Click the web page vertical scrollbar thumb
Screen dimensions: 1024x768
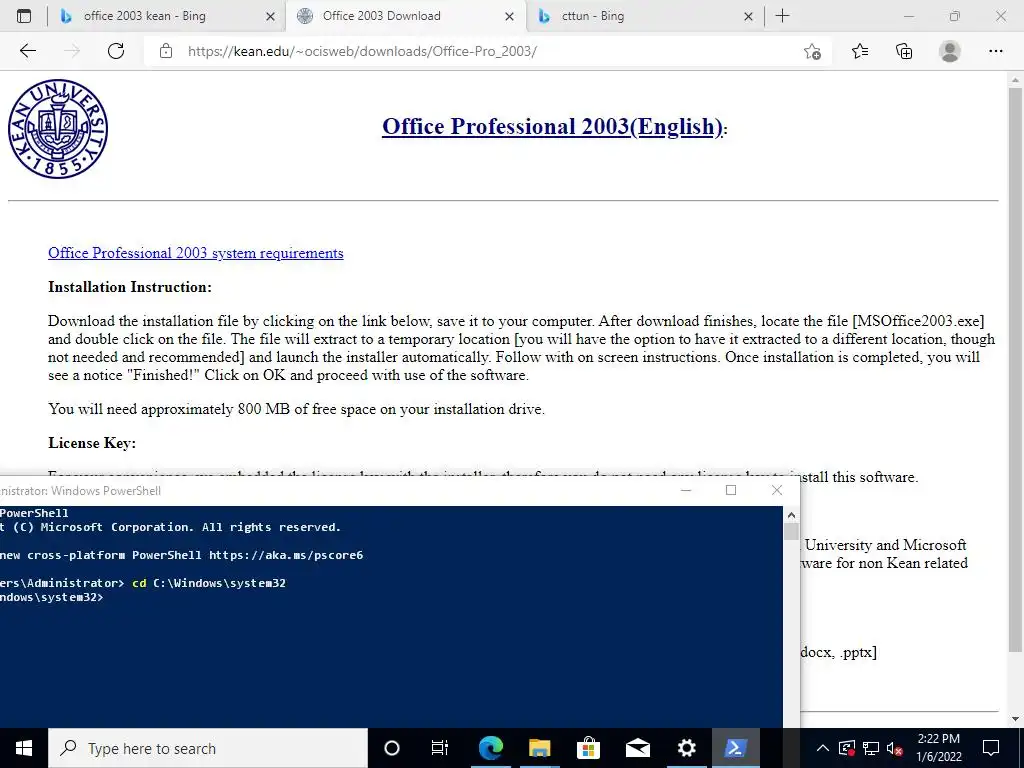pyautogui.click(x=1016, y=369)
